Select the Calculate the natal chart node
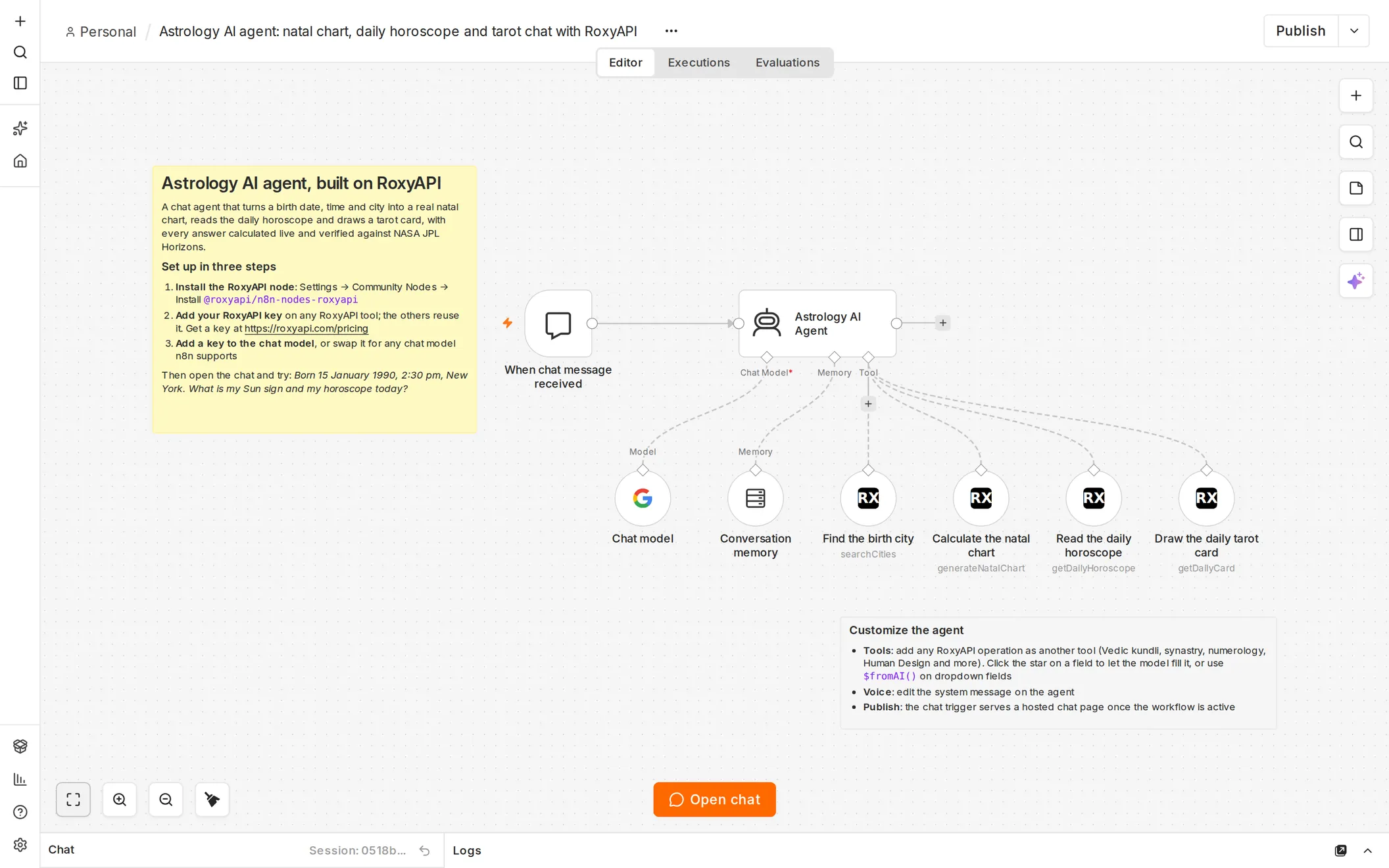The width and height of the screenshot is (1389, 868). [981, 498]
